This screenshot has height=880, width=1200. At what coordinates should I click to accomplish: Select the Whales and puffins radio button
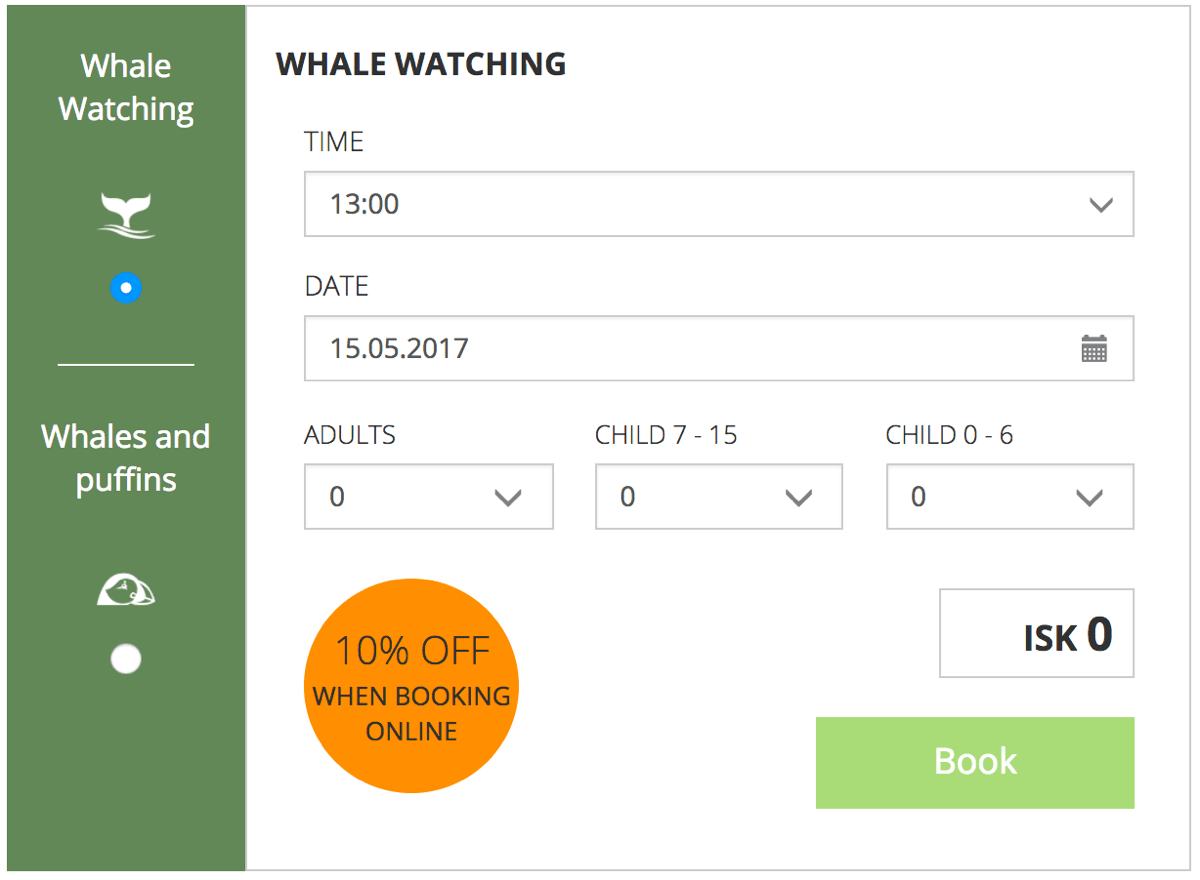click(126, 659)
